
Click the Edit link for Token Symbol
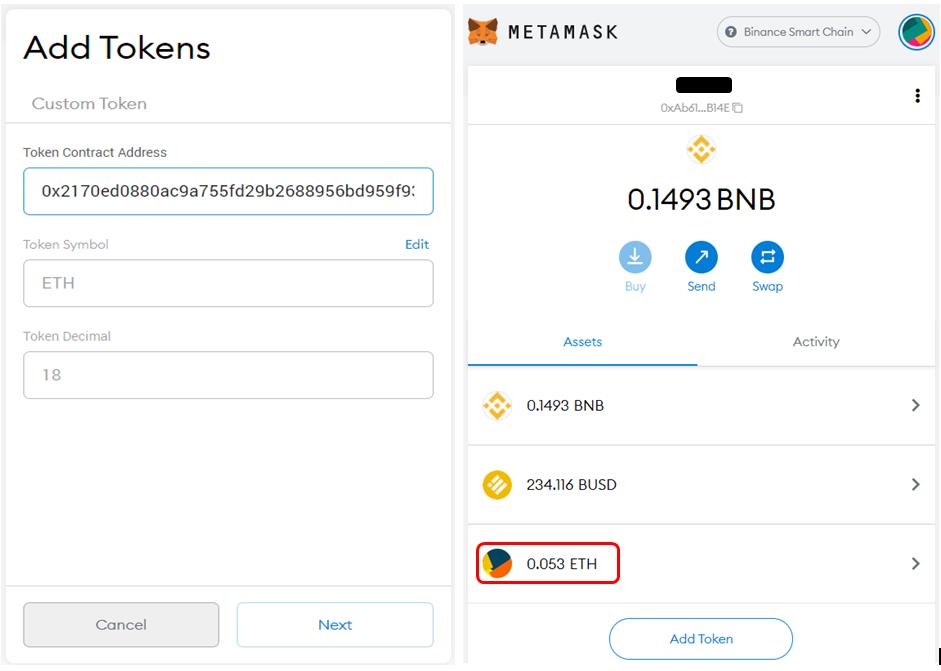pyautogui.click(x=416, y=244)
